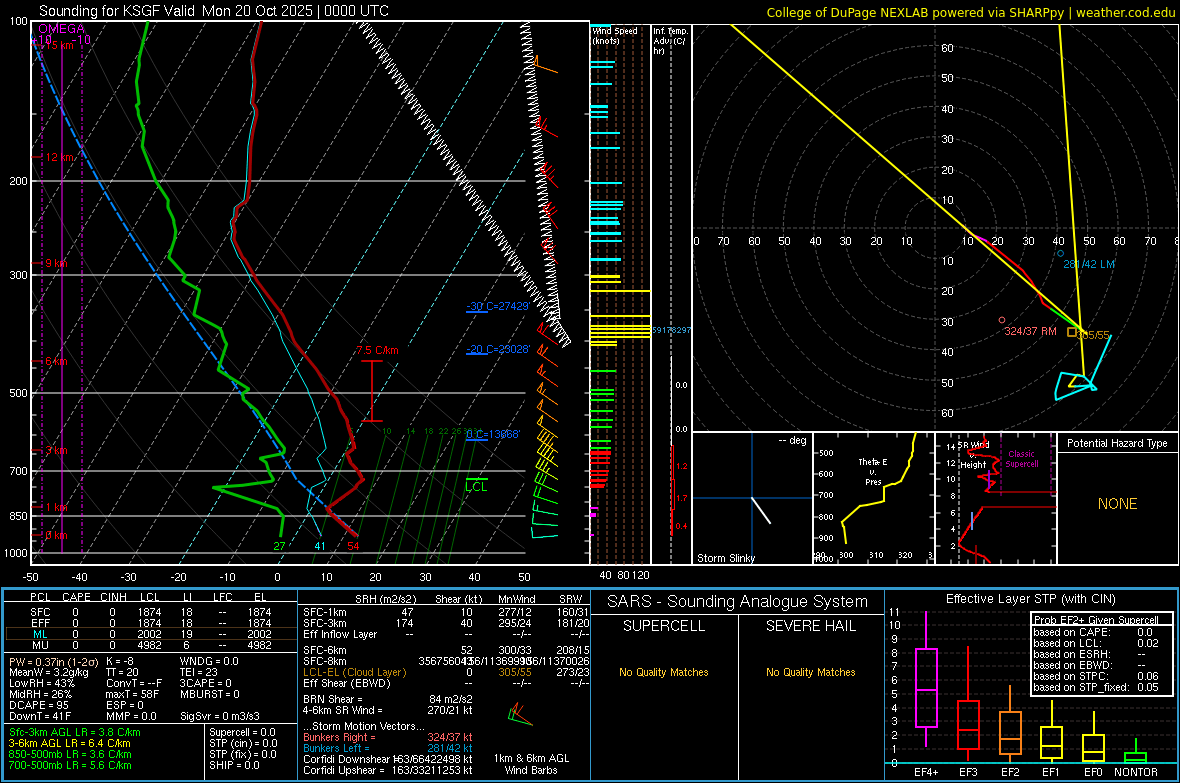Click the maxT = 58F value
This screenshot has height=783, width=1180.
pyautogui.click(x=132, y=694)
